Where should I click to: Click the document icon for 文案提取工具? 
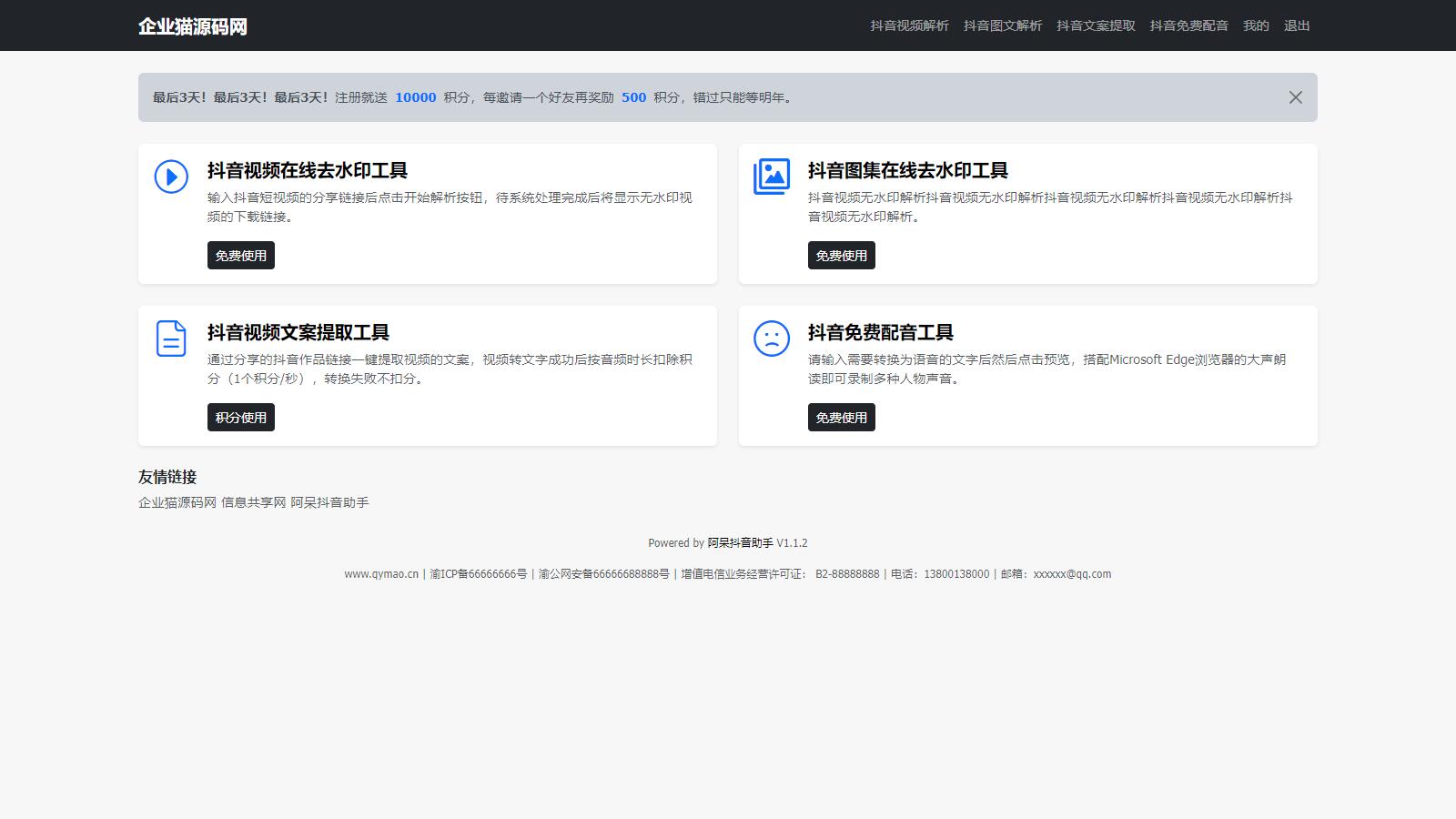[171, 339]
